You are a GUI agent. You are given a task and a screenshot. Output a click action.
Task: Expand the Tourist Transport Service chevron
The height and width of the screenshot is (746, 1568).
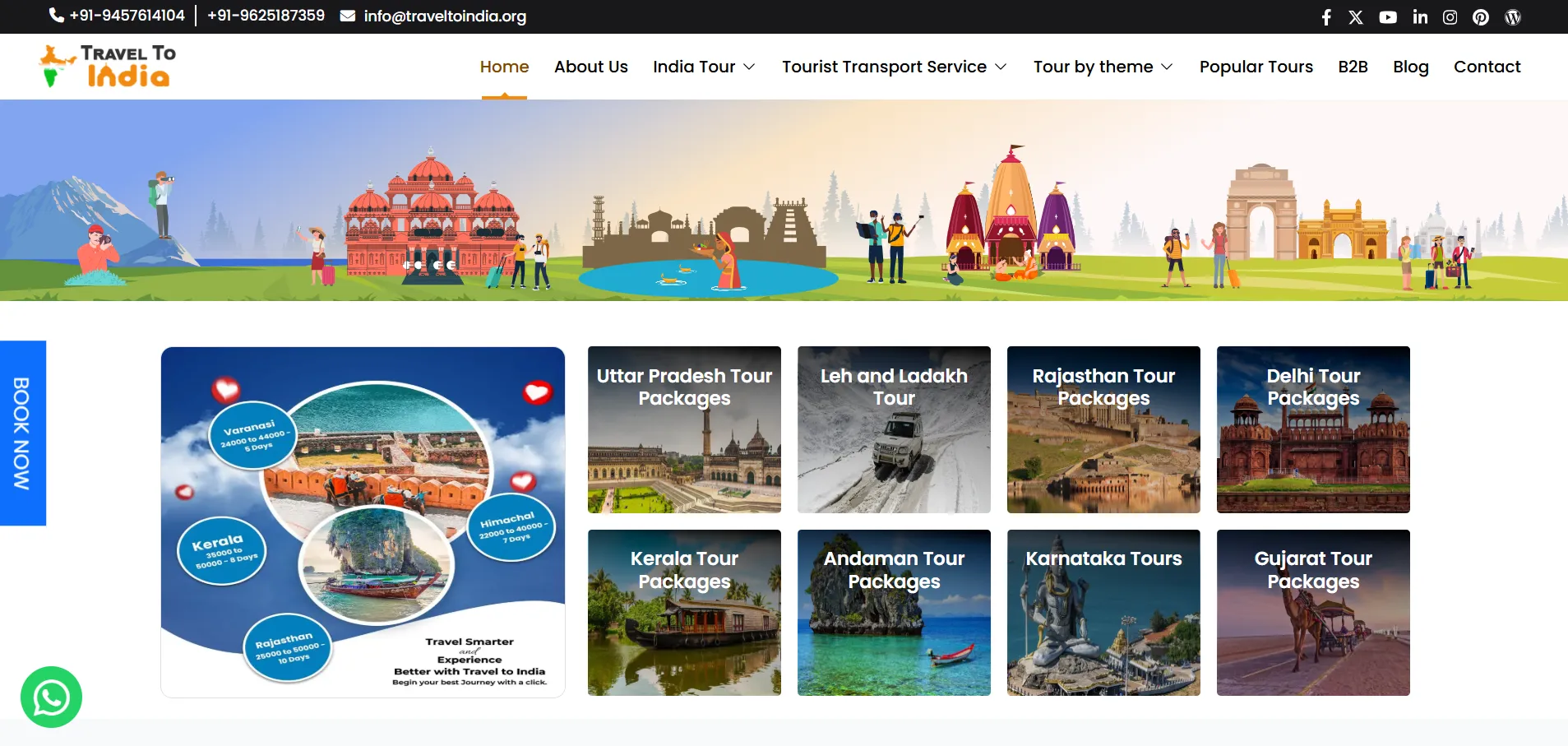pyautogui.click(x=1001, y=67)
